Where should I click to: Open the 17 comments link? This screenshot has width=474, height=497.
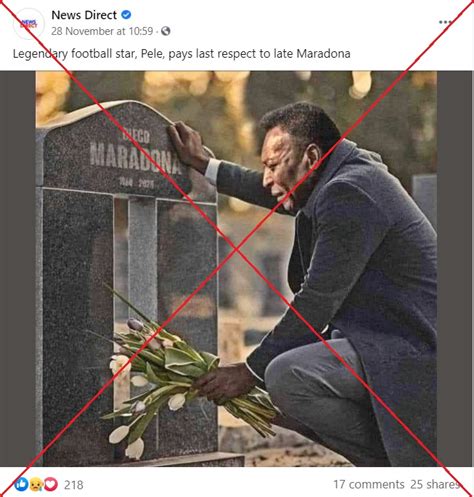click(369, 484)
